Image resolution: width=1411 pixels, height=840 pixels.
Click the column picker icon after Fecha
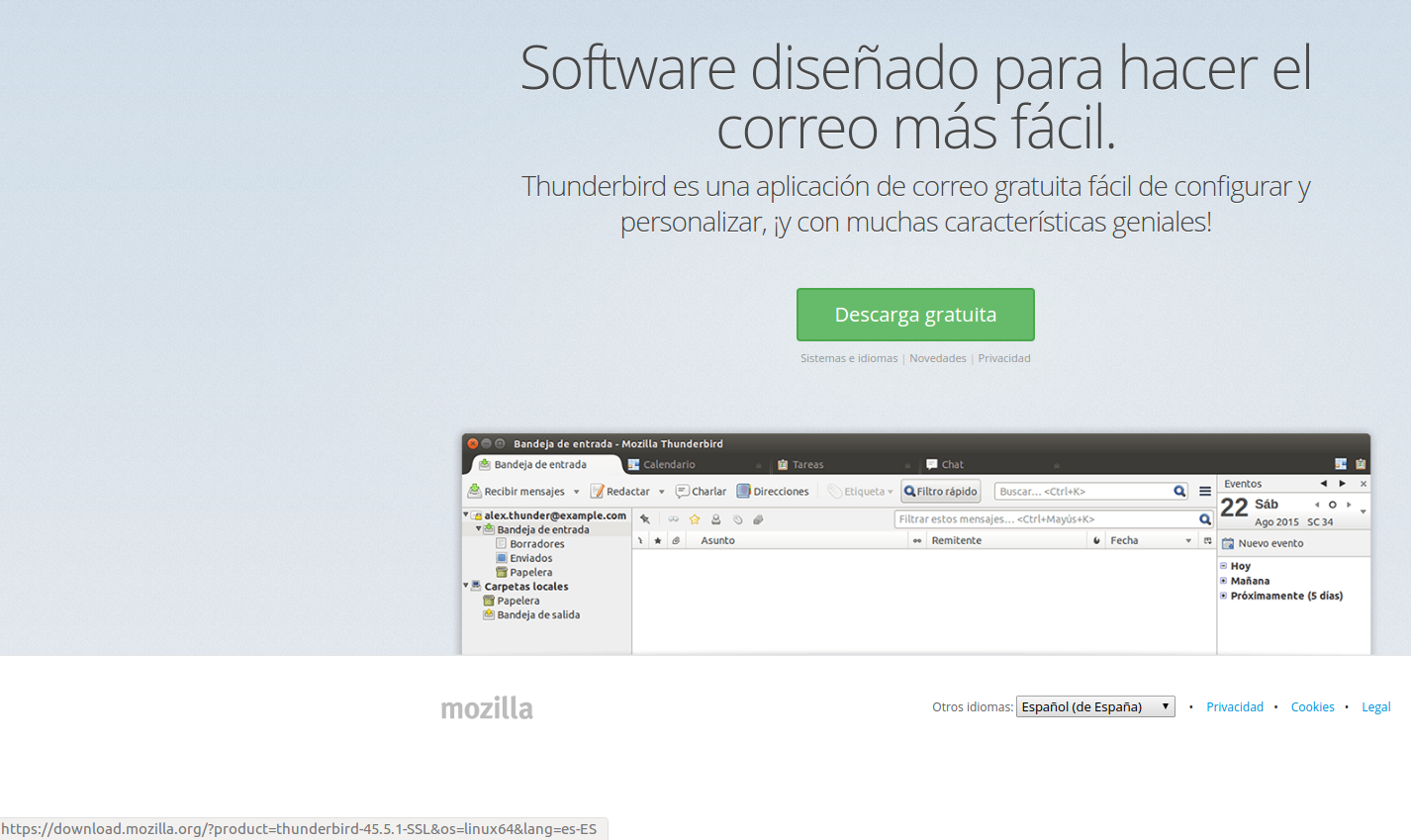pyautogui.click(x=1207, y=540)
